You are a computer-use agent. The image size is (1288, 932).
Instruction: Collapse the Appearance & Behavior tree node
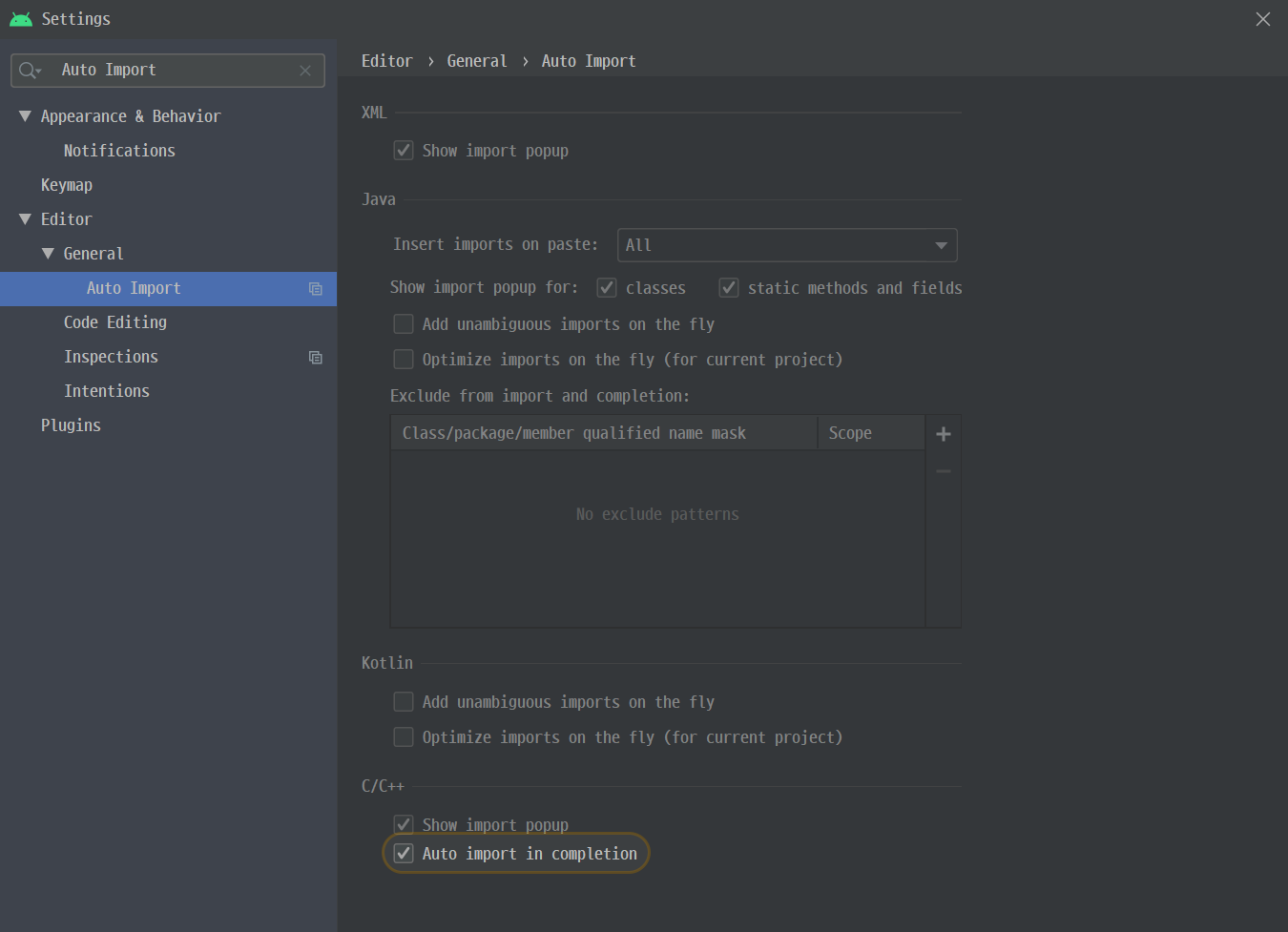(x=25, y=116)
